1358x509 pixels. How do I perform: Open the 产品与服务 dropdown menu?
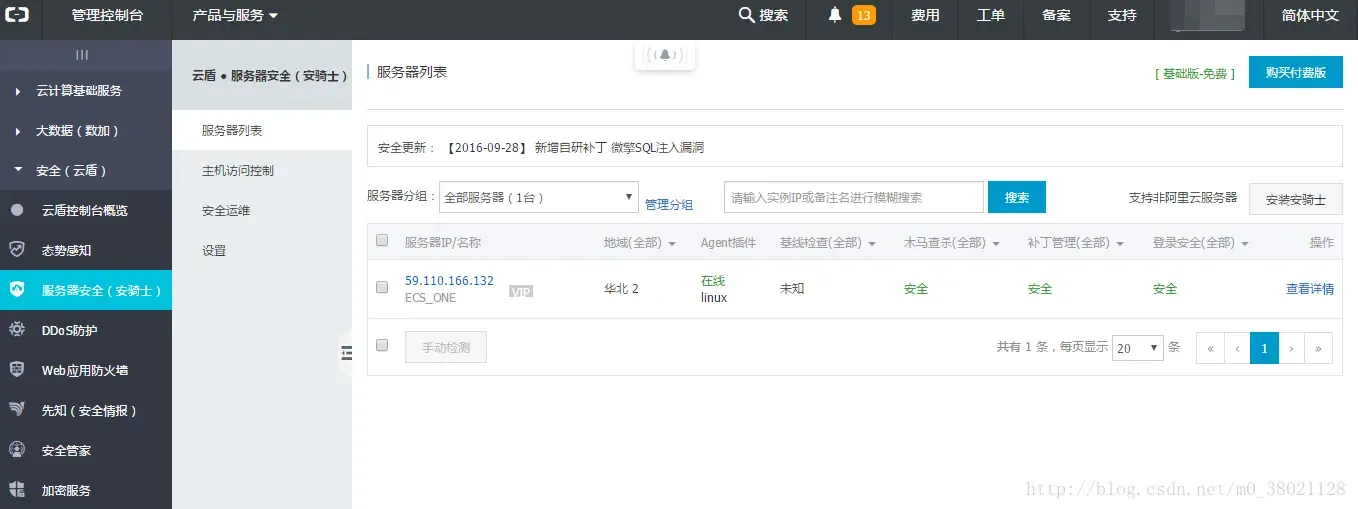235,15
